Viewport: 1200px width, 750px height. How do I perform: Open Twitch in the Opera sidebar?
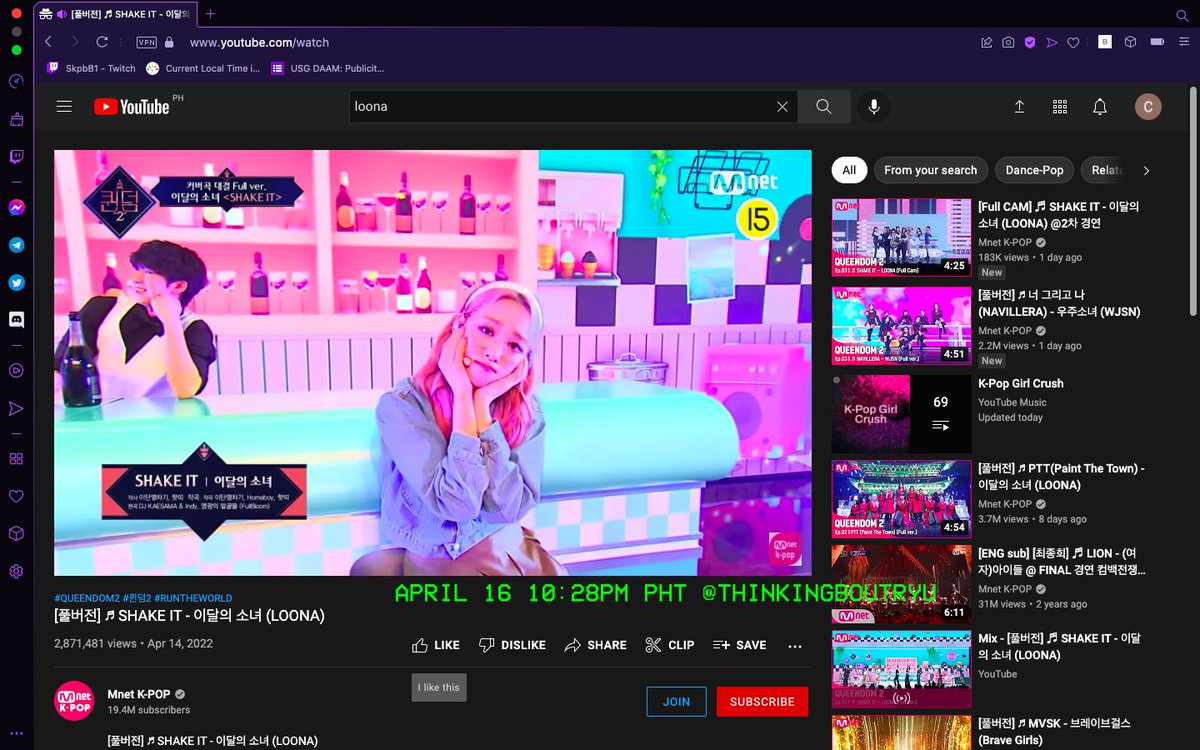pos(16,157)
